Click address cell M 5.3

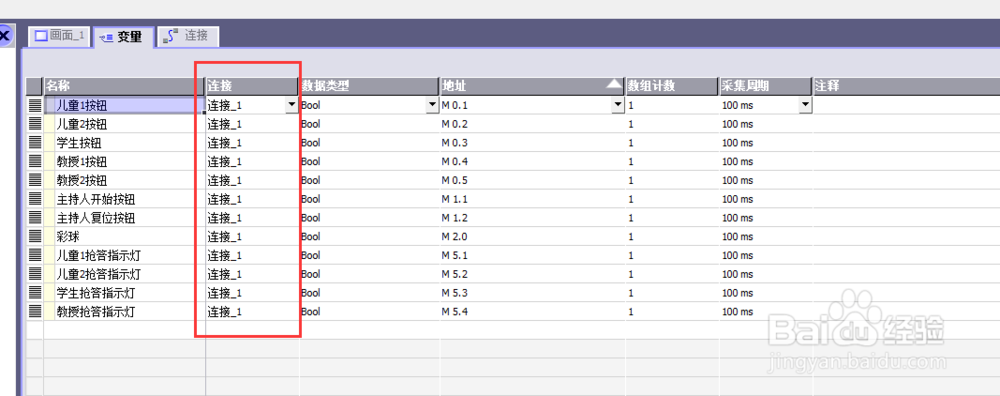click(x=533, y=293)
